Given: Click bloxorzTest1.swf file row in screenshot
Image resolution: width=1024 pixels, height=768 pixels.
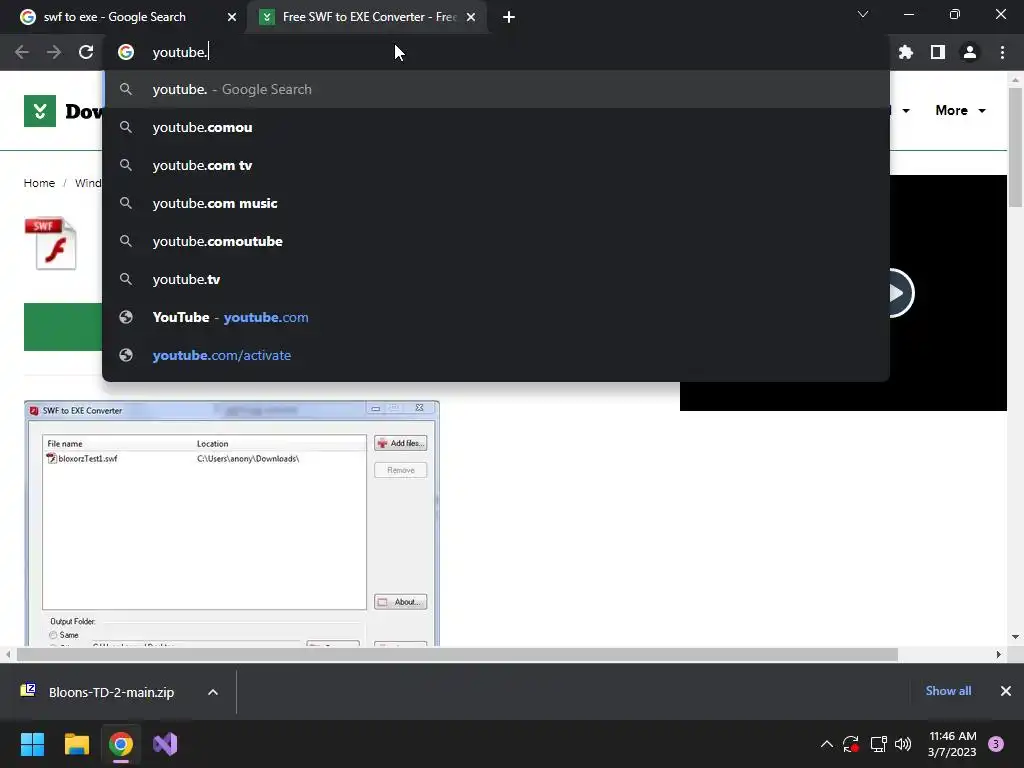Looking at the screenshot, I should click(204, 458).
